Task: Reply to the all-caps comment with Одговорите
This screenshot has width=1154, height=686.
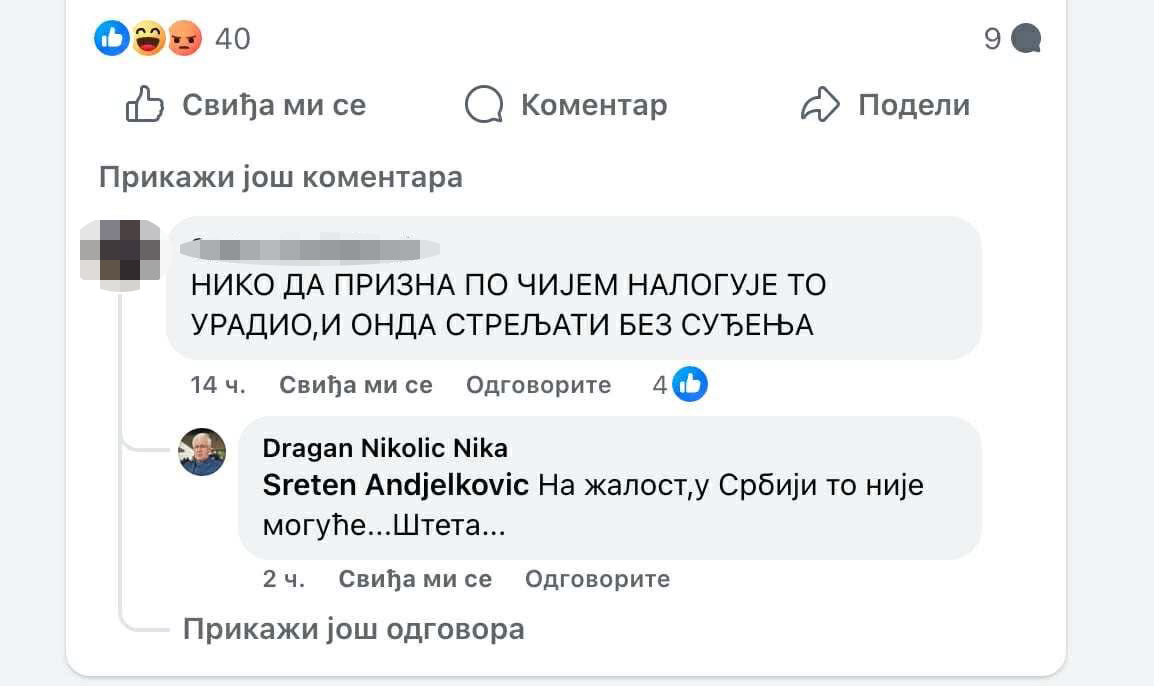Action: tap(538, 385)
